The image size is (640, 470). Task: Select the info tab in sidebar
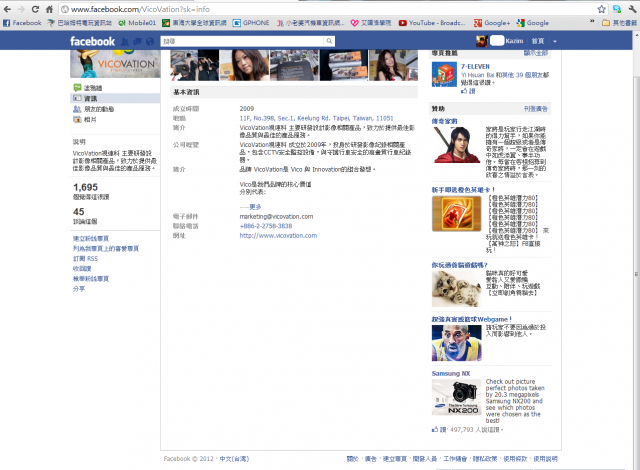pyautogui.click(x=115, y=98)
